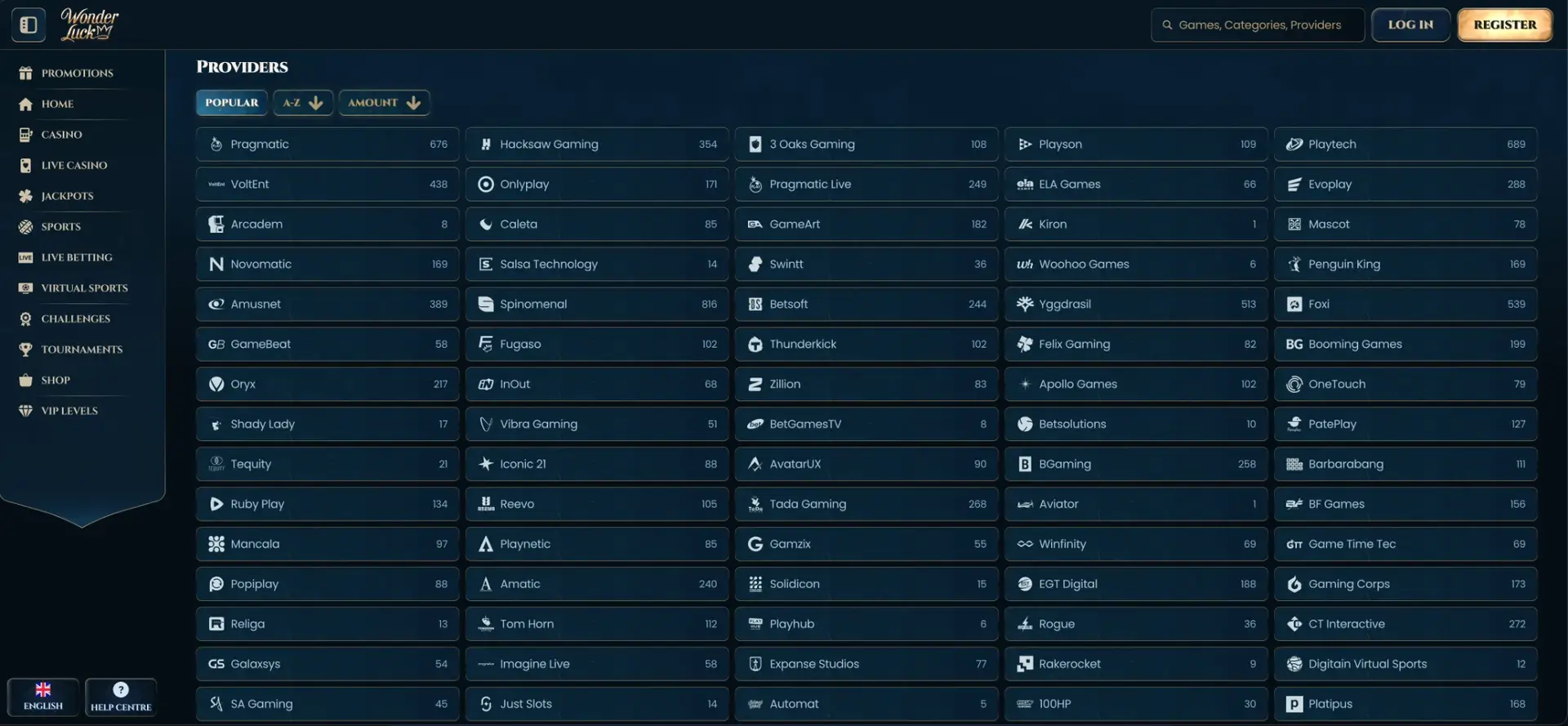The width and height of the screenshot is (1568, 726).
Task: Select the Tournaments trophy icon
Action: tap(25, 350)
